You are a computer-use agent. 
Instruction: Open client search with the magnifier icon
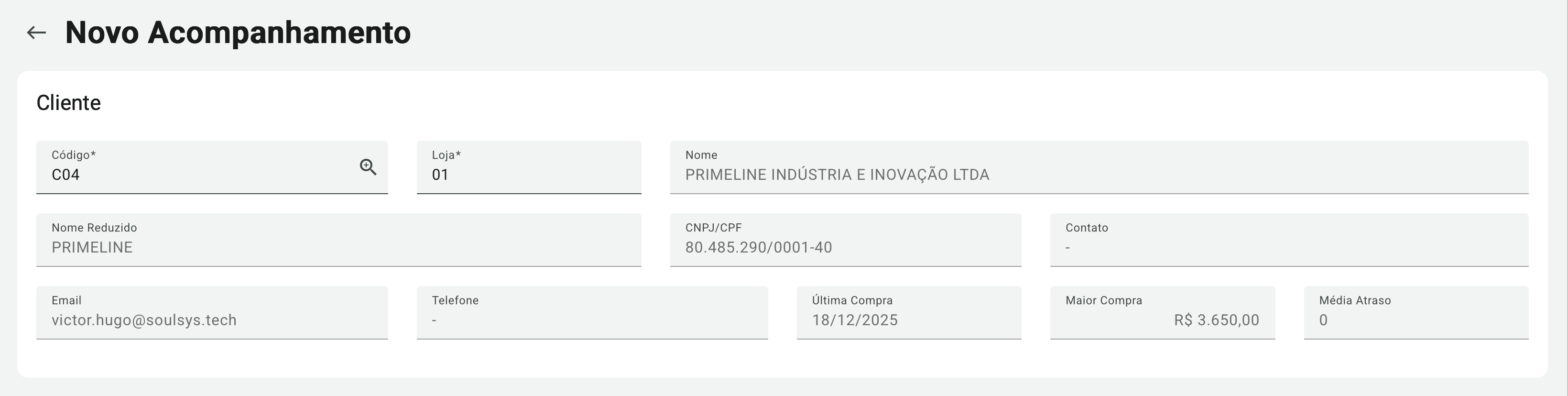pyautogui.click(x=368, y=167)
